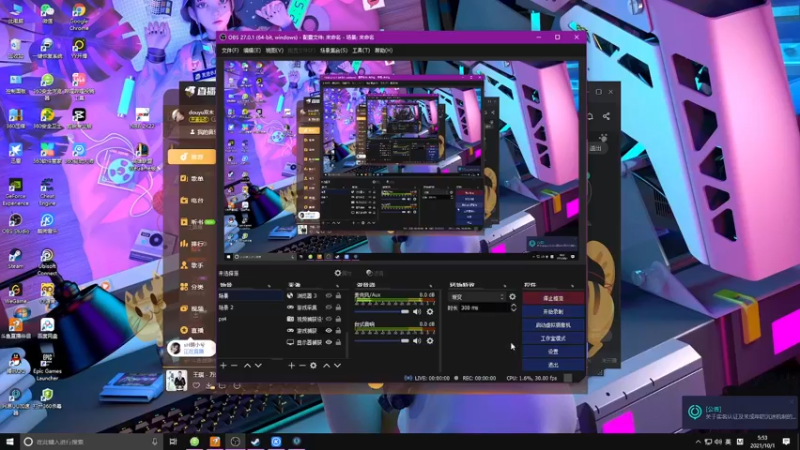Adjust transition duration stepper arrows
Viewport: 800px width, 450px height.
click(513, 308)
